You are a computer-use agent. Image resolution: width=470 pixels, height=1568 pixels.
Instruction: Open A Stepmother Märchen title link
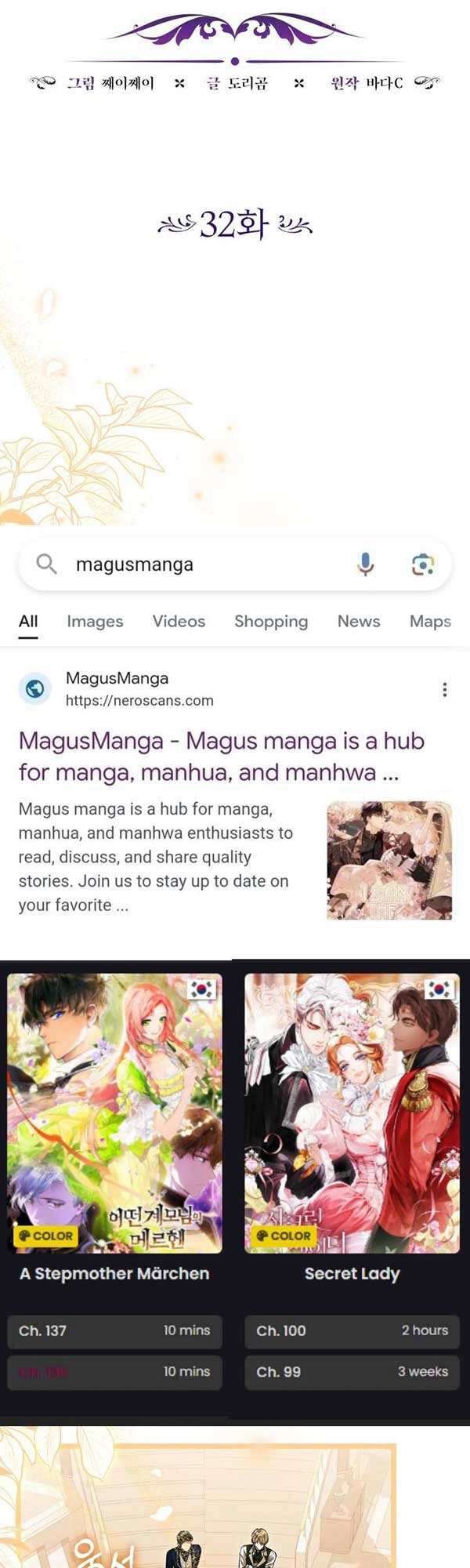click(114, 1273)
